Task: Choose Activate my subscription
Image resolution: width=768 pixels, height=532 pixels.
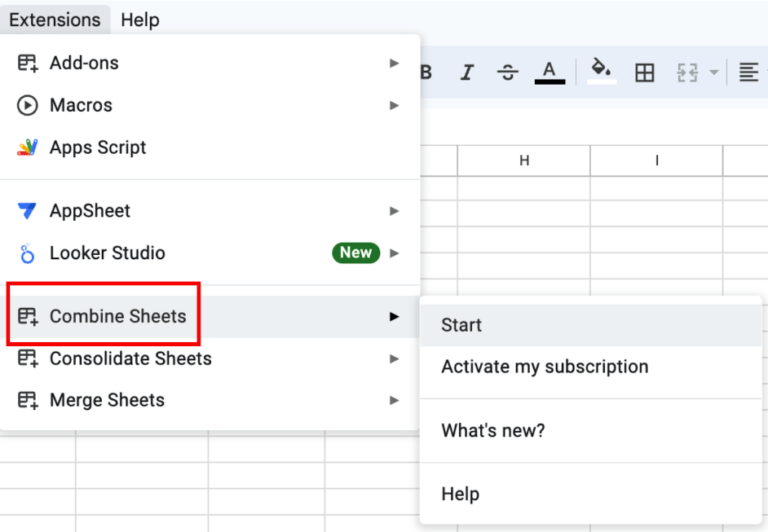Action: coord(545,367)
